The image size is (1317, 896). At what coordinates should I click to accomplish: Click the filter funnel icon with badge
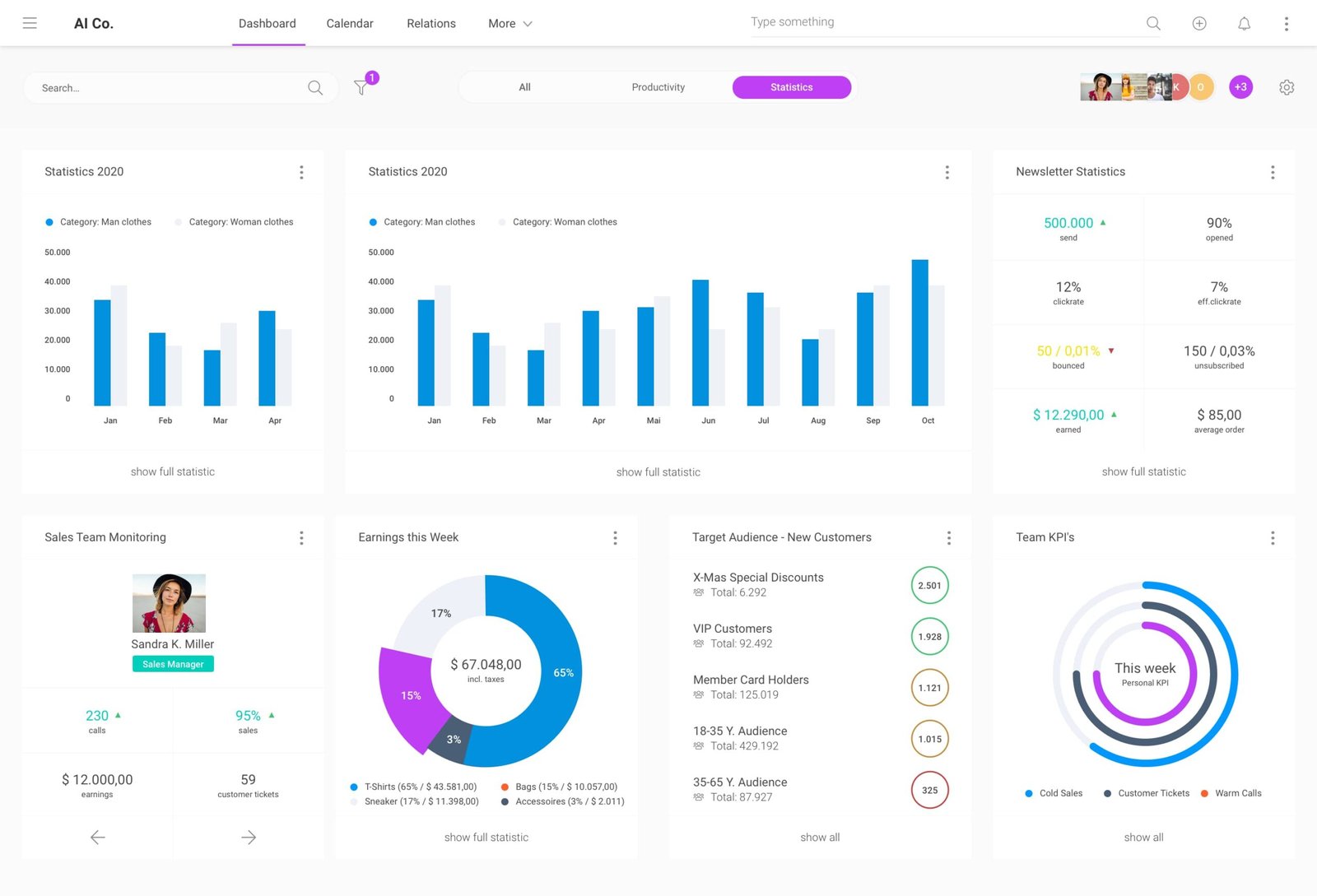point(361,87)
